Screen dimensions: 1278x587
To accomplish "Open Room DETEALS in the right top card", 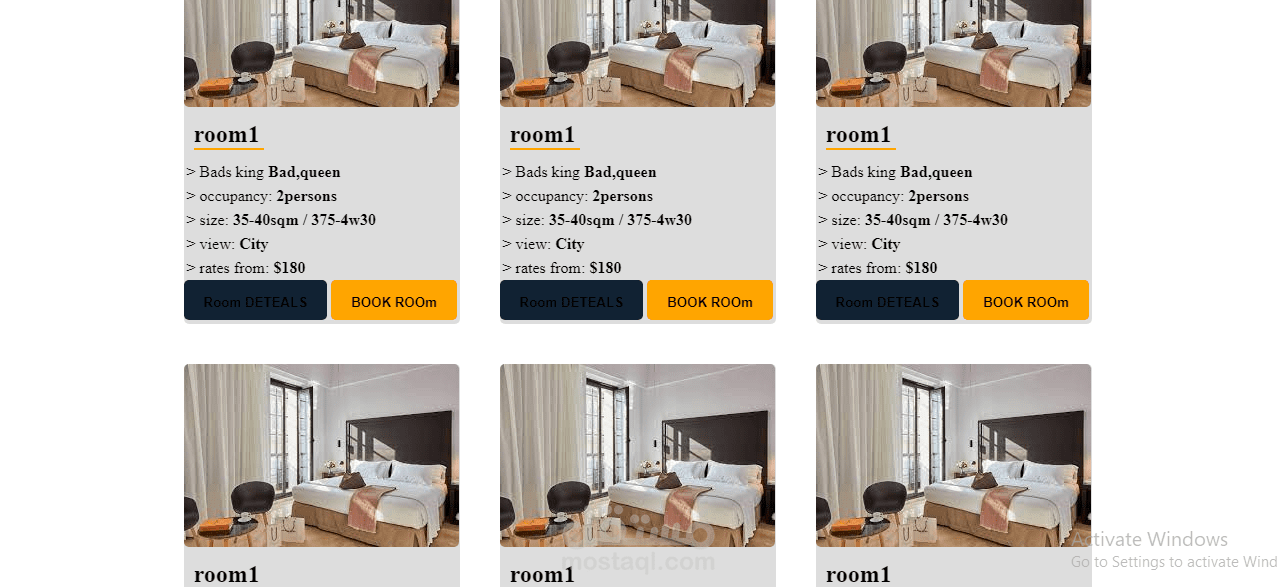I will 887,300.
